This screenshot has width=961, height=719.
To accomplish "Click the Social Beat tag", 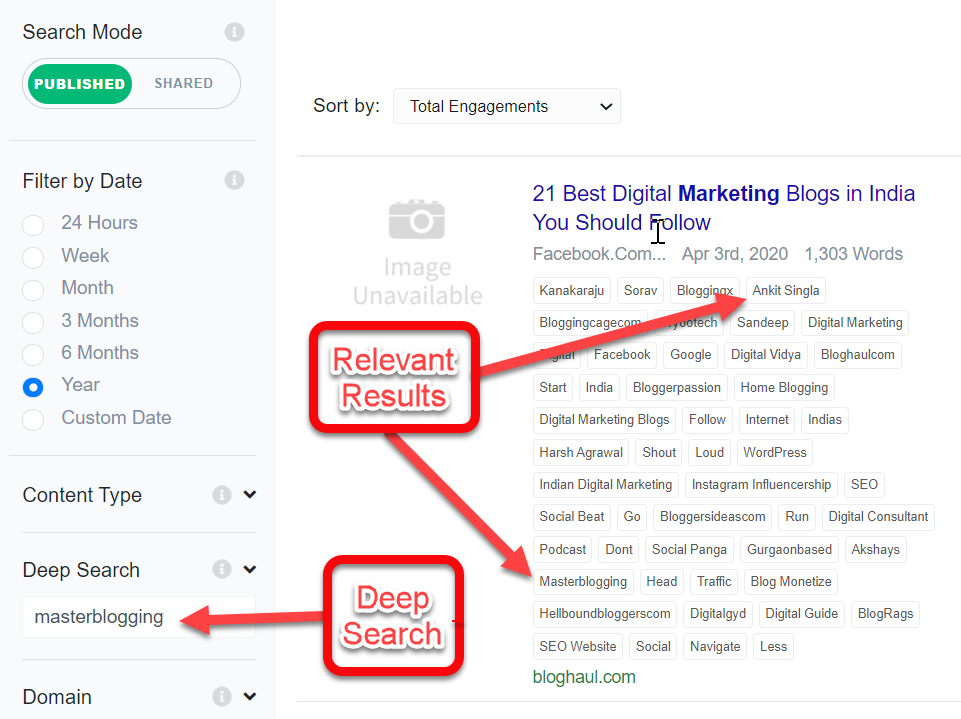I will (571, 517).
